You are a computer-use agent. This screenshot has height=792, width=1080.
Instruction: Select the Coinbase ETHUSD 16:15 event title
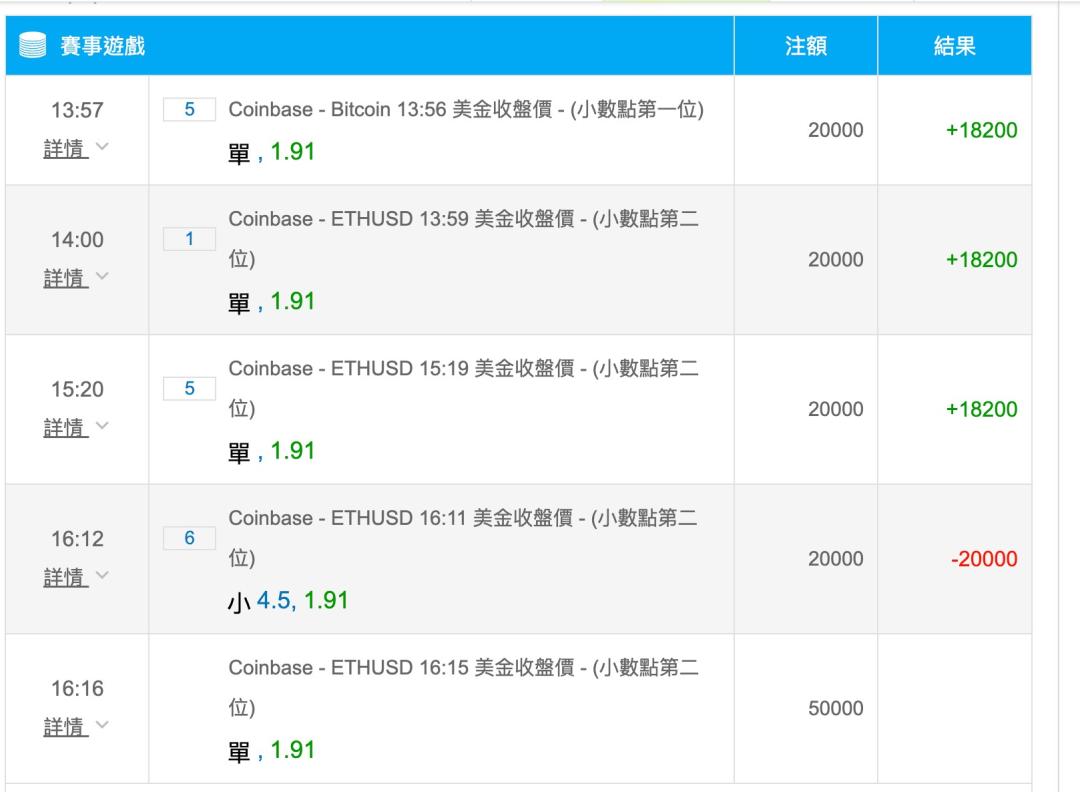[x=464, y=687]
